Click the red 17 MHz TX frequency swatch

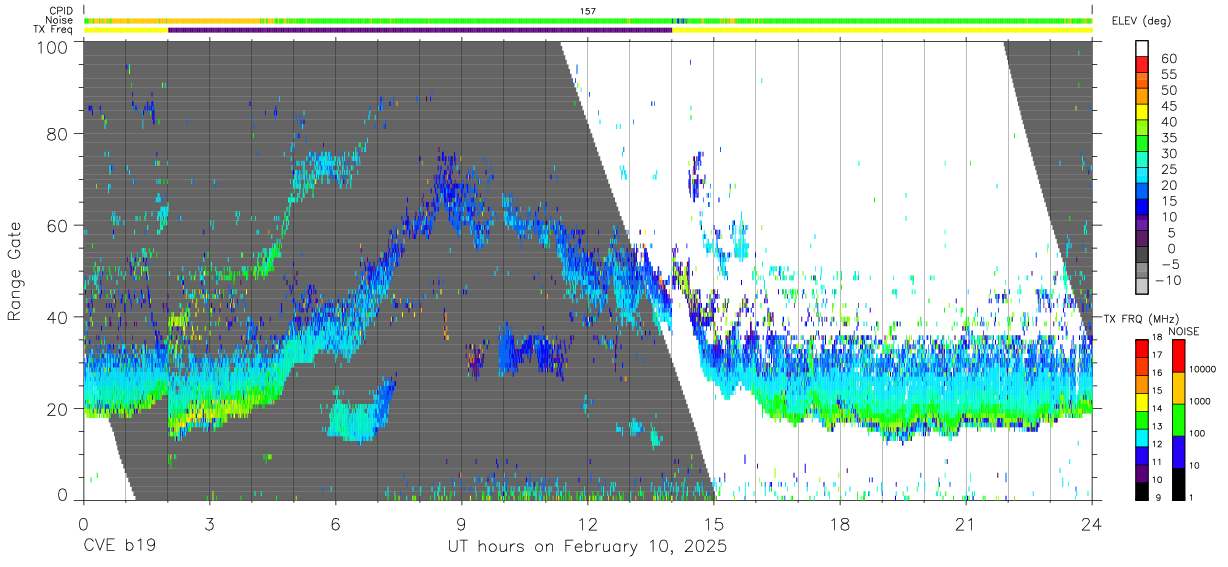tap(1142, 348)
